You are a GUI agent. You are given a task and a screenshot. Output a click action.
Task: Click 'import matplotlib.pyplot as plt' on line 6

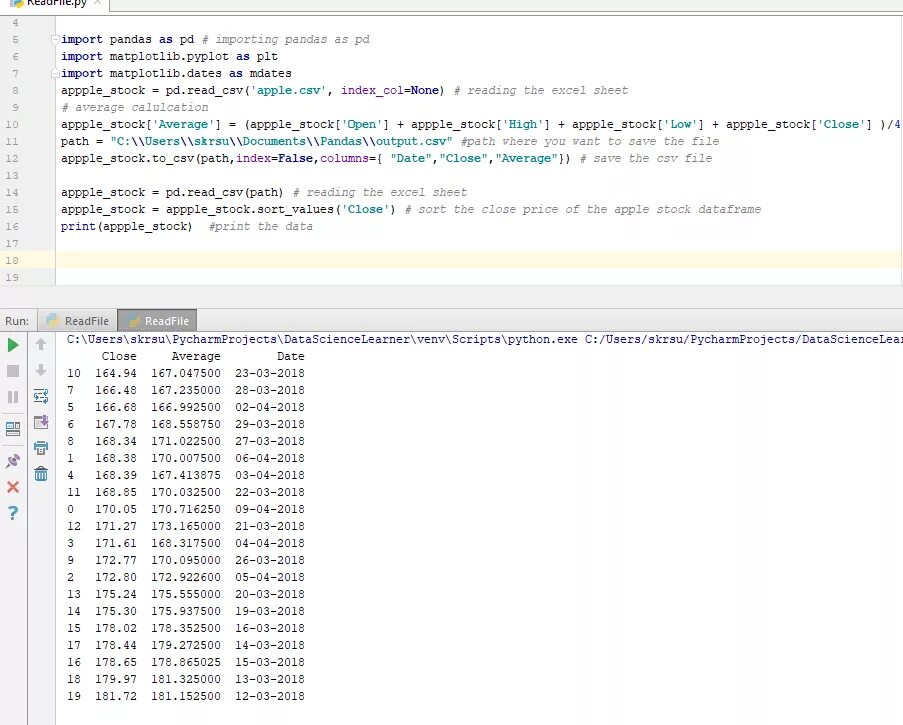coord(169,57)
